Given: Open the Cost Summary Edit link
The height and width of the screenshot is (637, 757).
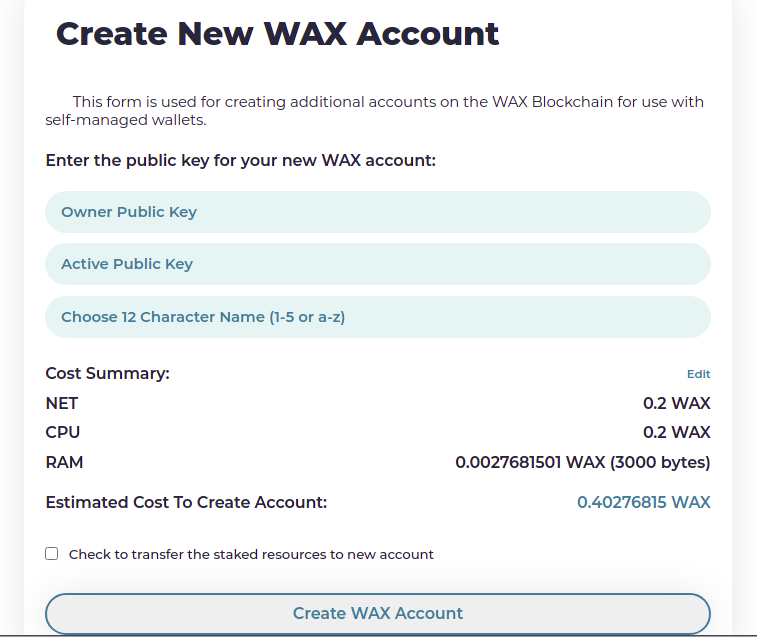Looking at the screenshot, I should coord(698,374).
